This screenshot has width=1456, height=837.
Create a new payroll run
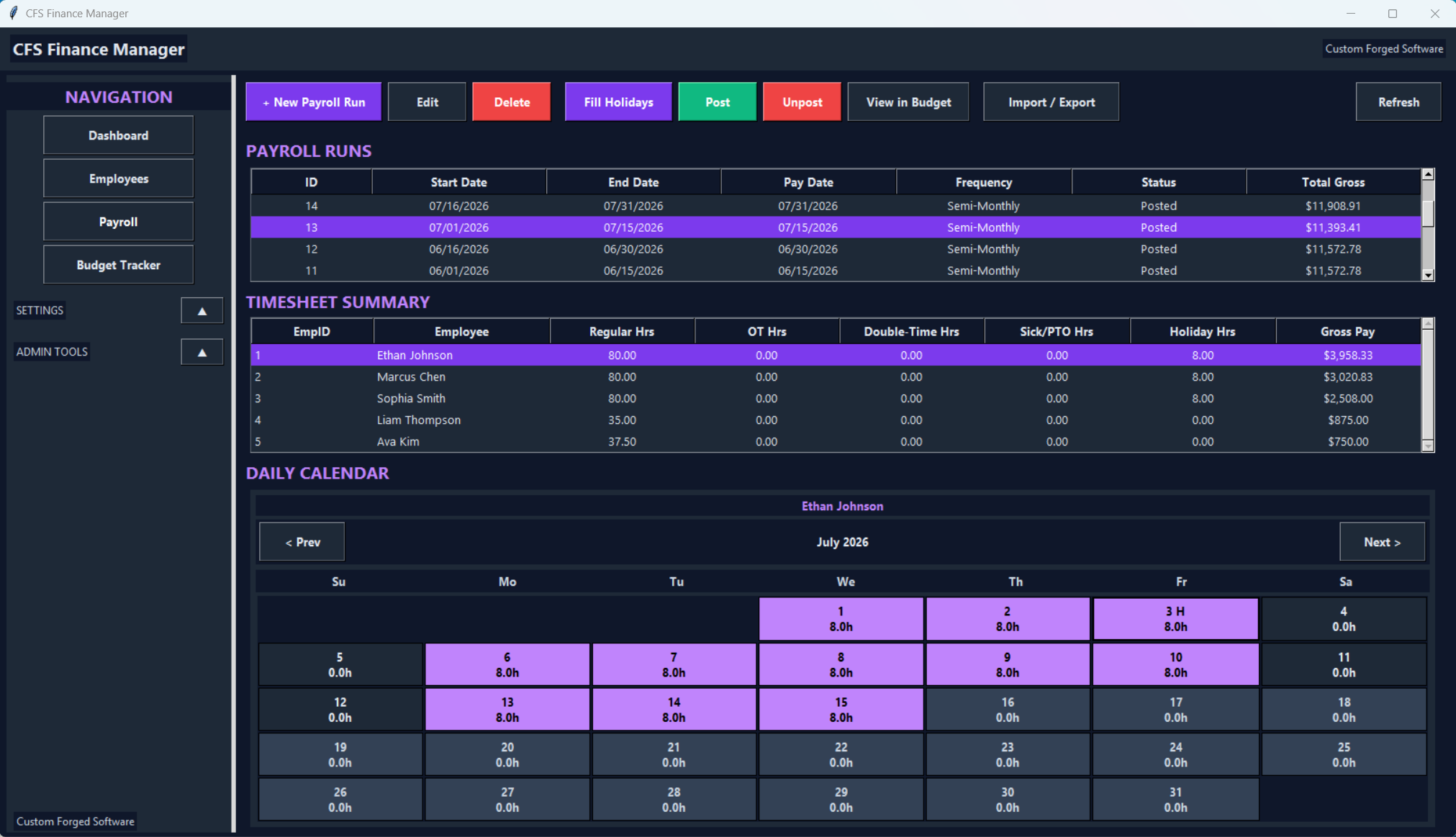click(314, 102)
